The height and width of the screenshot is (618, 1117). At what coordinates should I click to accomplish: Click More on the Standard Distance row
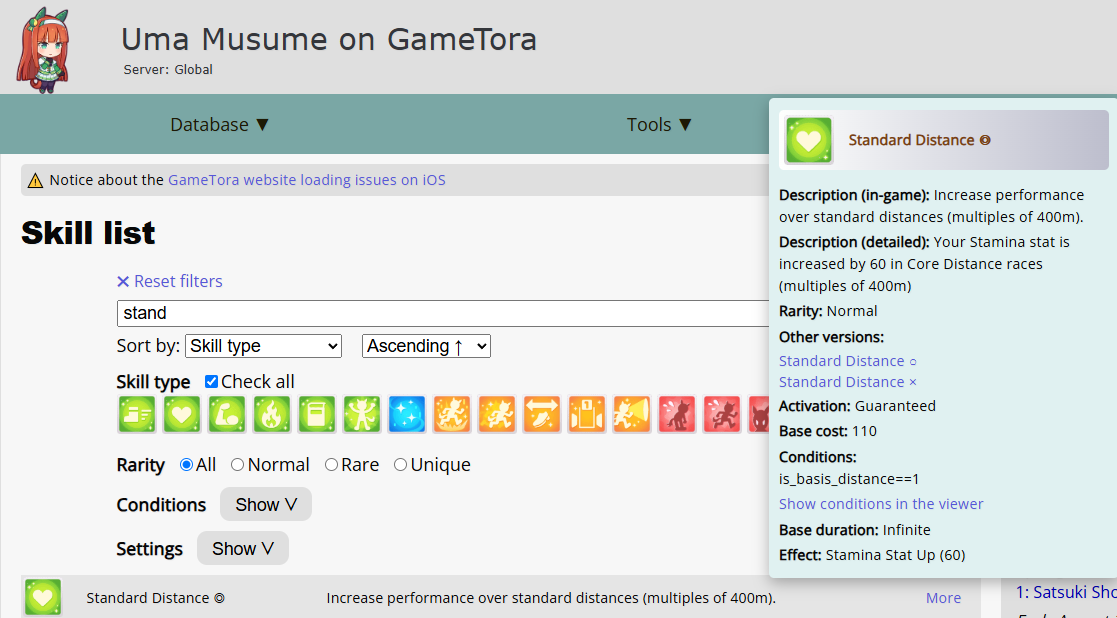[943, 598]
